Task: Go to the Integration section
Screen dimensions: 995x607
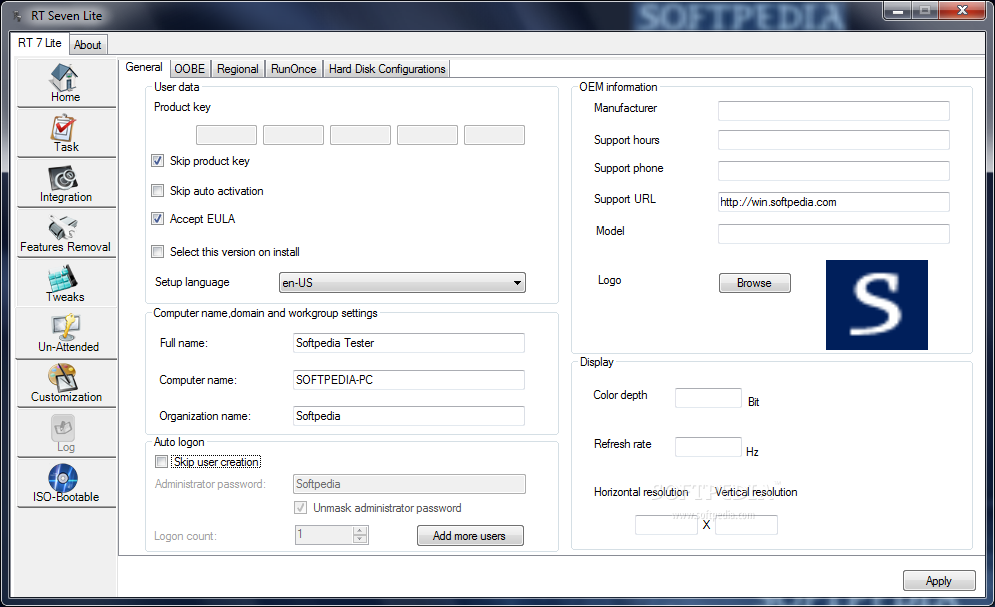Action: [x=66, y=183]
